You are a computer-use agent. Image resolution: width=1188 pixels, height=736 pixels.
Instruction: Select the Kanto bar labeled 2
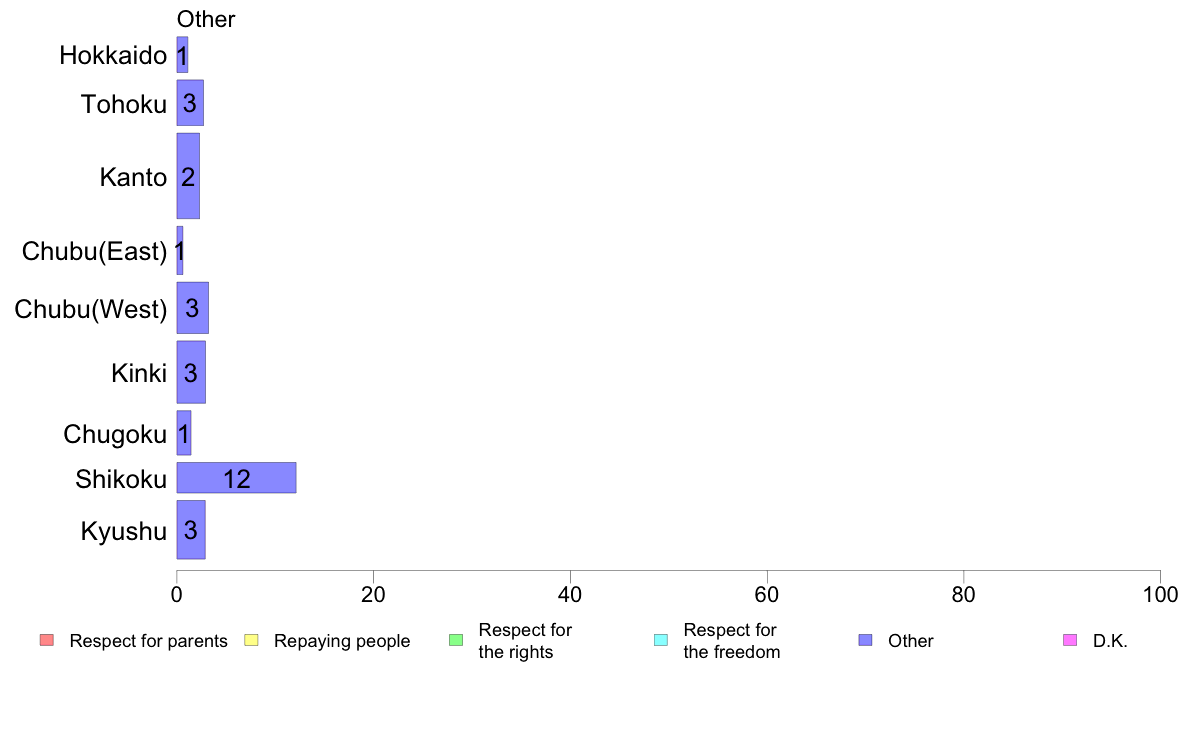(x=188, y=176)
